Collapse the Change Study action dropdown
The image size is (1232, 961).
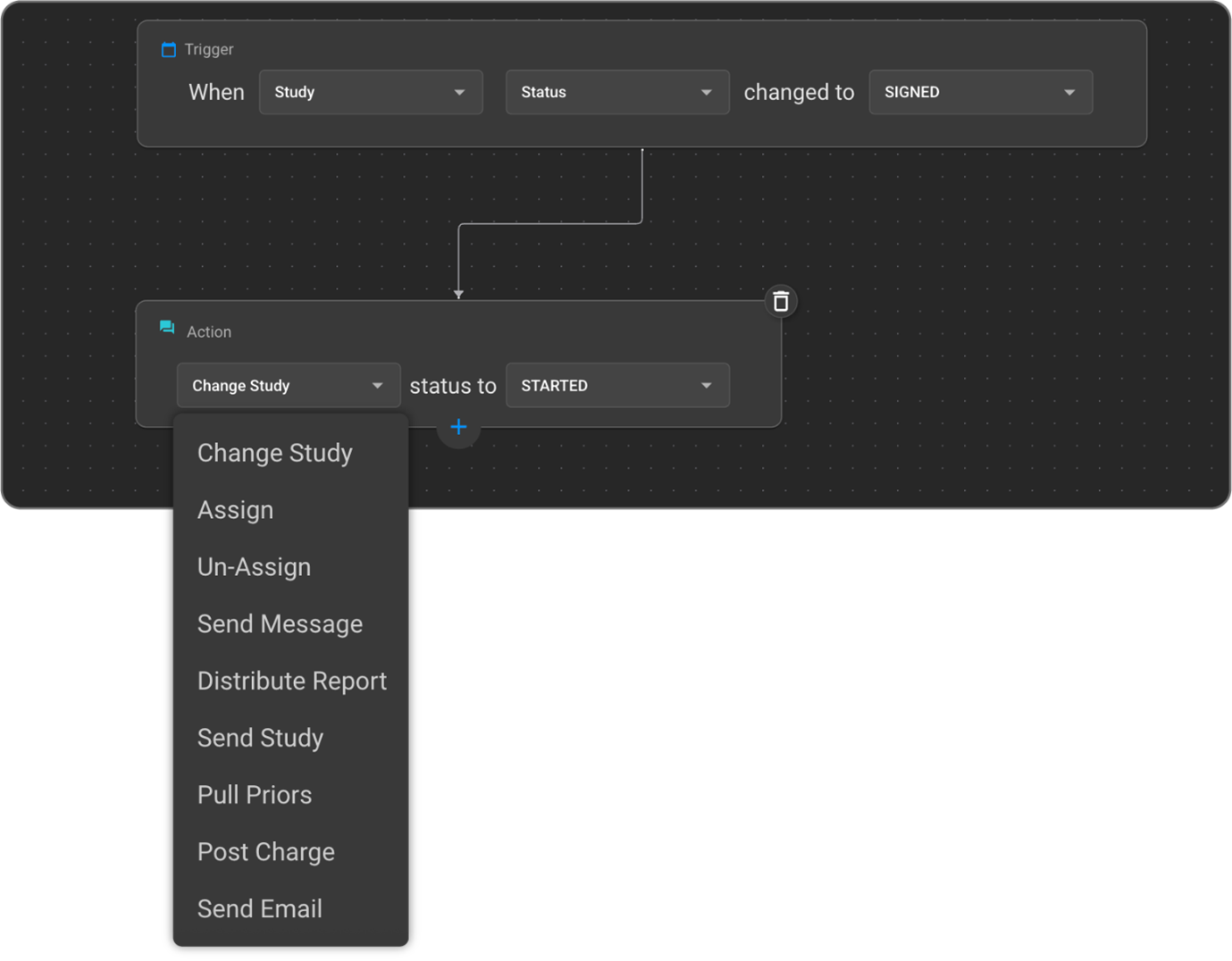[x=288, y=386]
